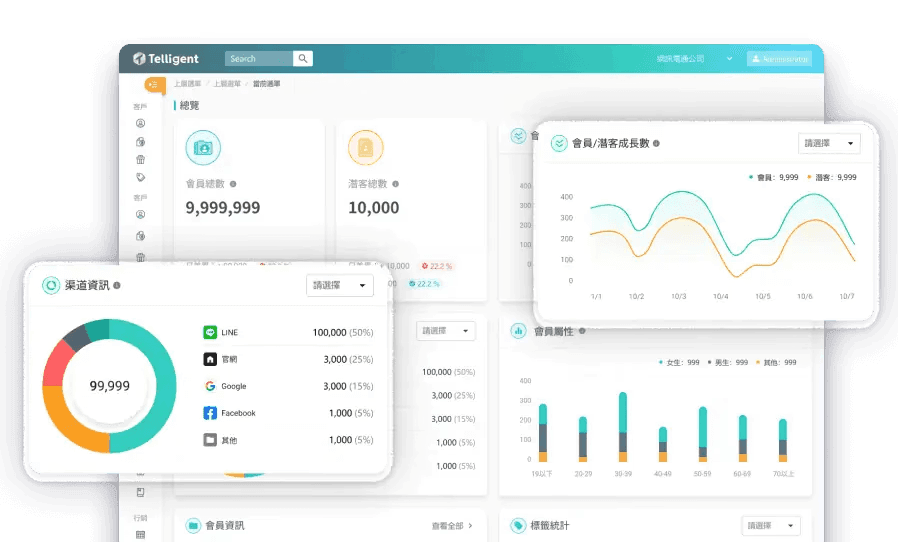This screenshot has height=542, width=898.
Task: Open the 請選擇 dropdown above the 100,000 (50%) list
Action: tap(446, 331)
